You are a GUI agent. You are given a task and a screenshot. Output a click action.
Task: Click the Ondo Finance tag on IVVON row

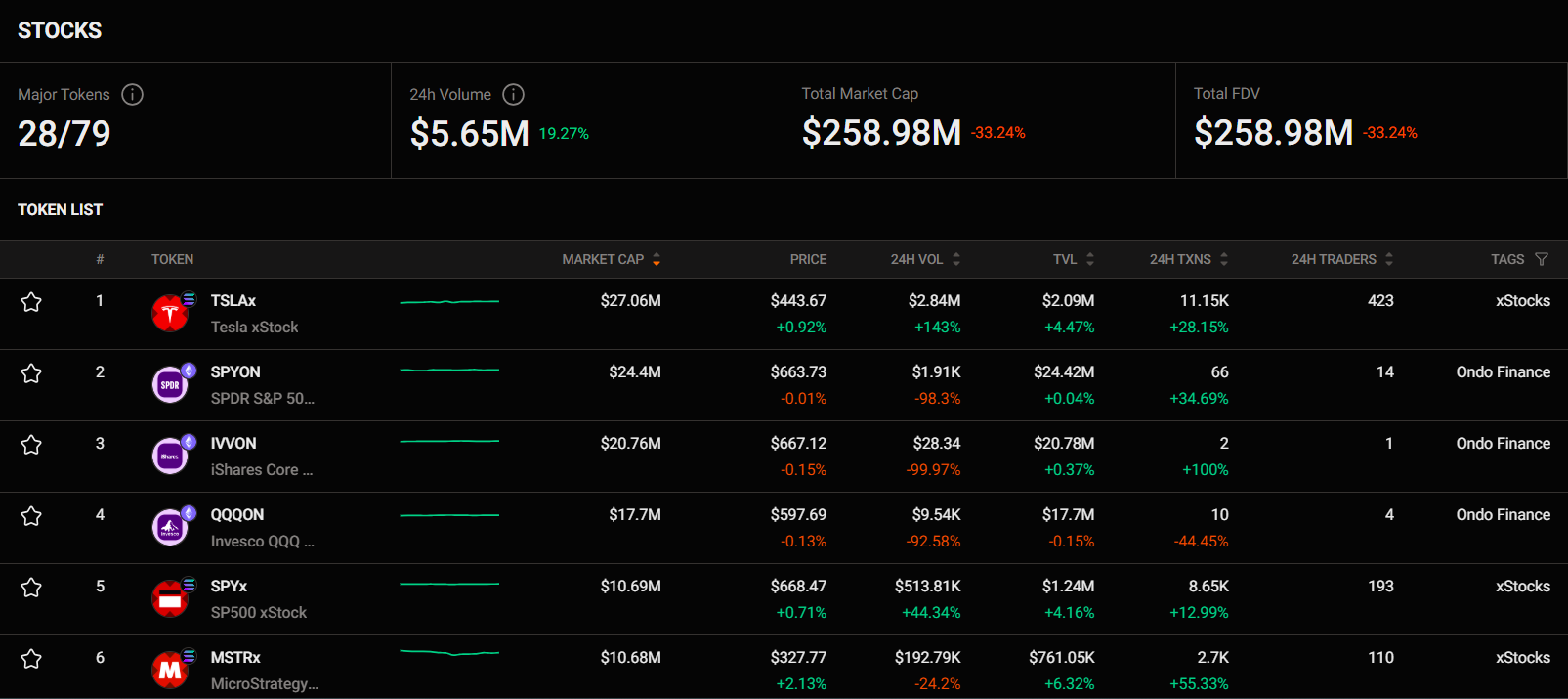coord(1504,444)
